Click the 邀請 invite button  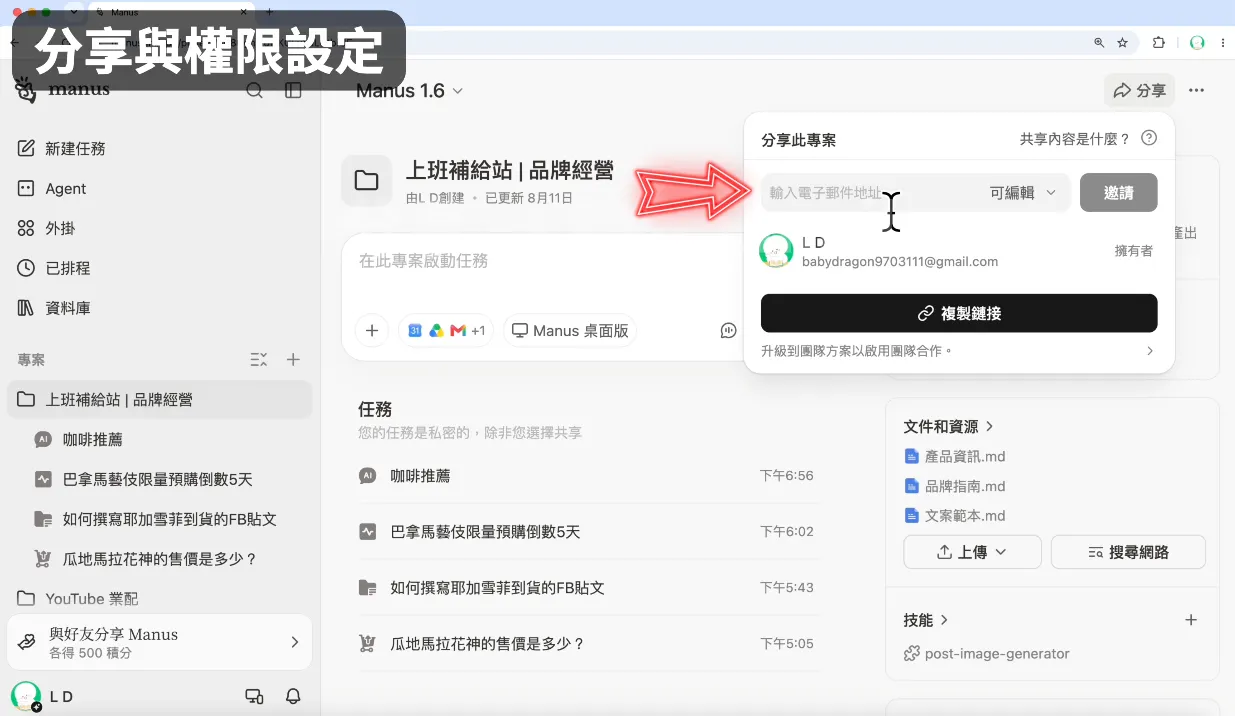click(1119, 193)
